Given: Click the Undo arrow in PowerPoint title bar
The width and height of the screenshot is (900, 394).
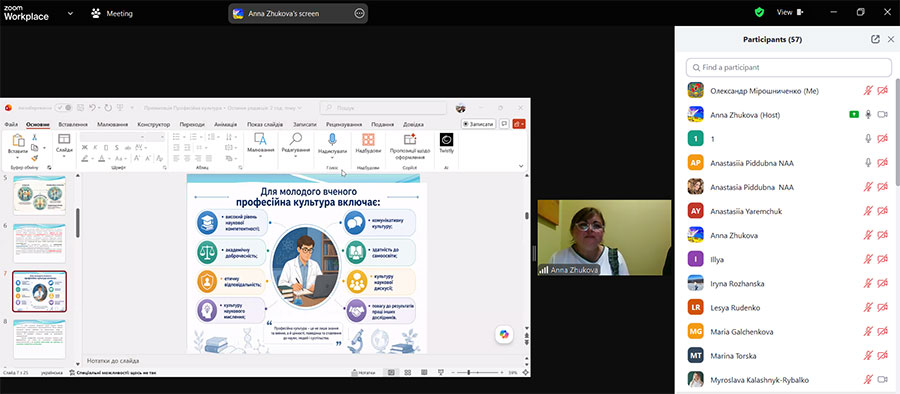Looking at the screenshot, I should point(92,107).
